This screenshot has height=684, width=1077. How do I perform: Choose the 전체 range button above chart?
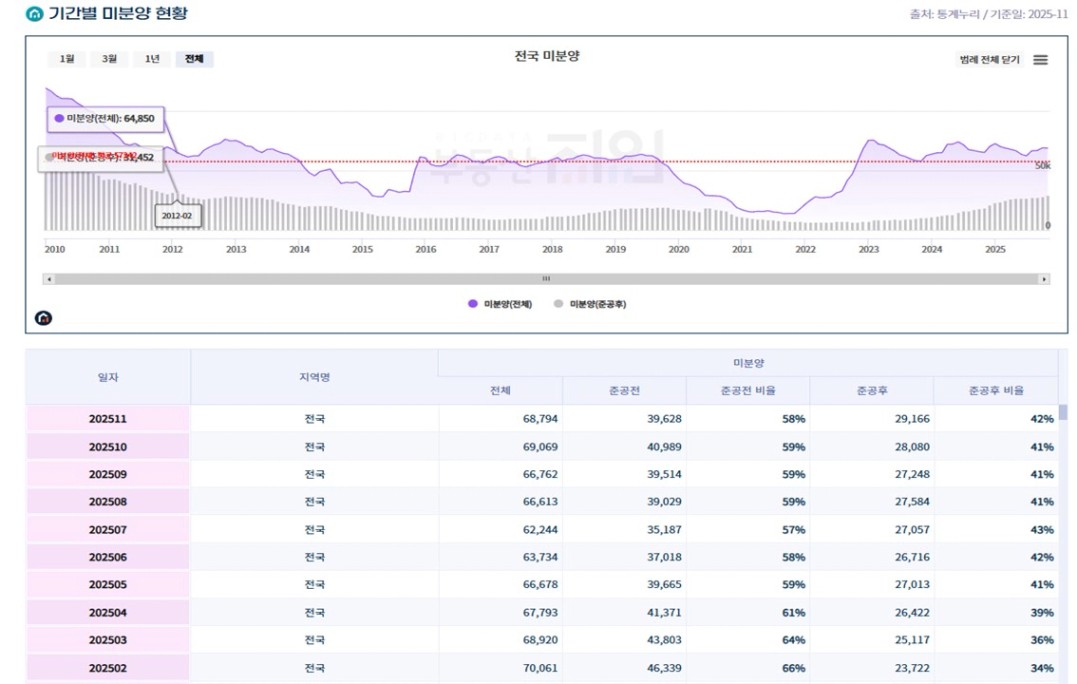tap(194, 59)
